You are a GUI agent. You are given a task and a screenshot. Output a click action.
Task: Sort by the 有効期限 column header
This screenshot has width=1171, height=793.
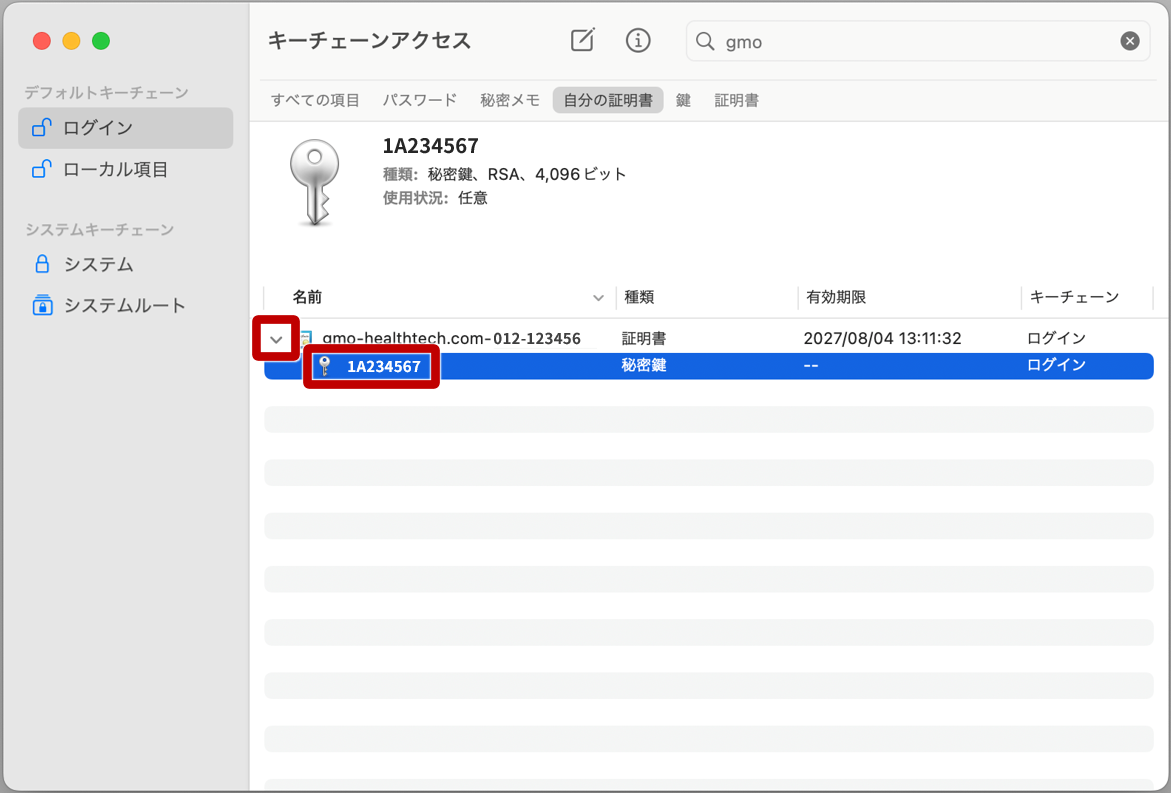[836, 297]
